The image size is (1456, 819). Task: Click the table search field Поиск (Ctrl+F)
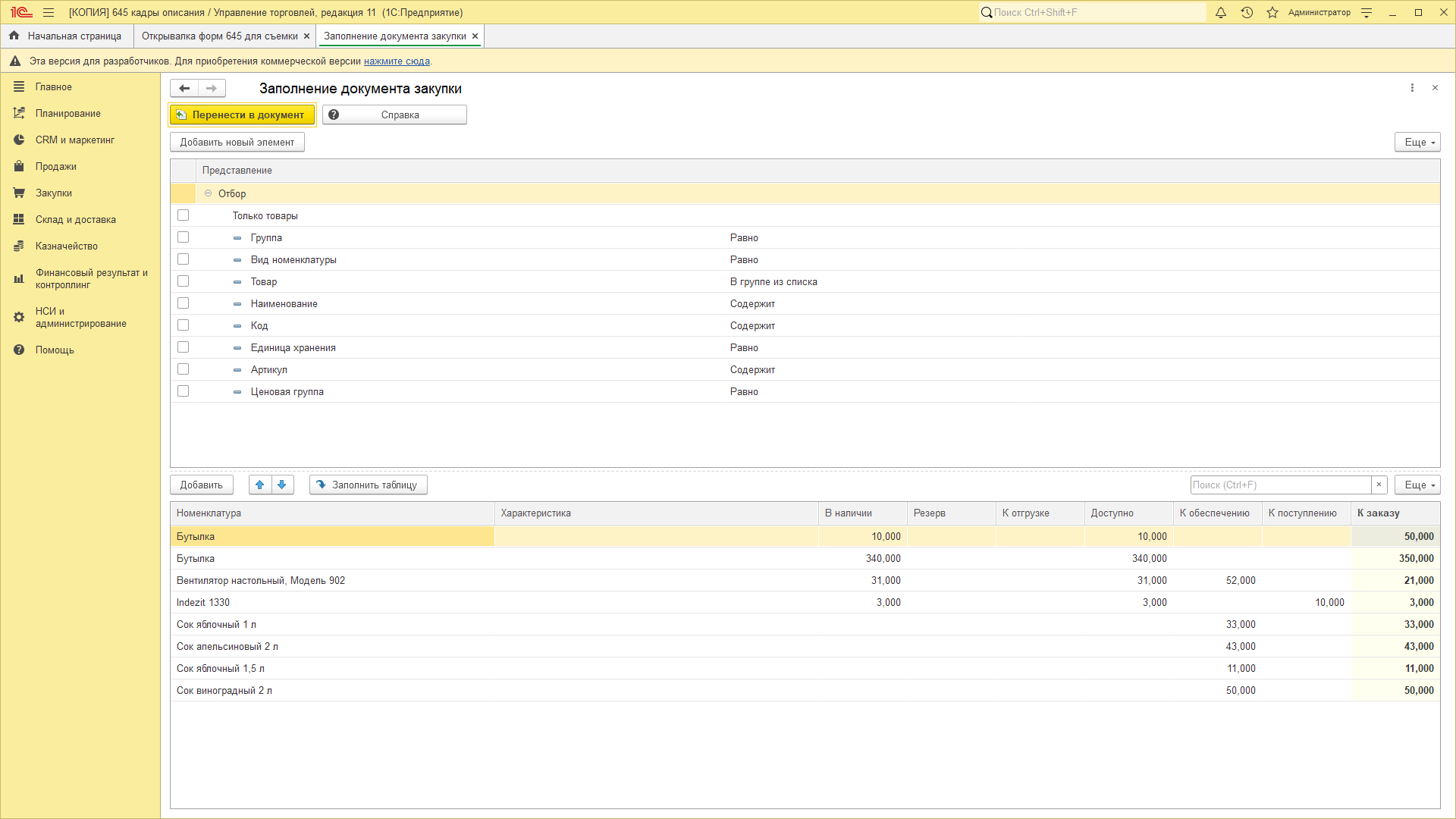click(x=1281, y=485)
